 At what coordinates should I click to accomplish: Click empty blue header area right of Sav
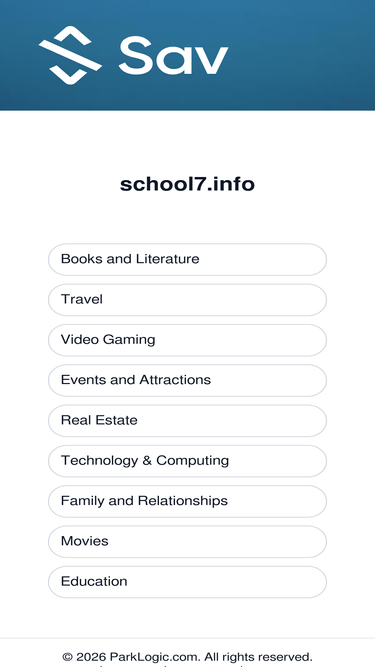click(x=302, y=55)
